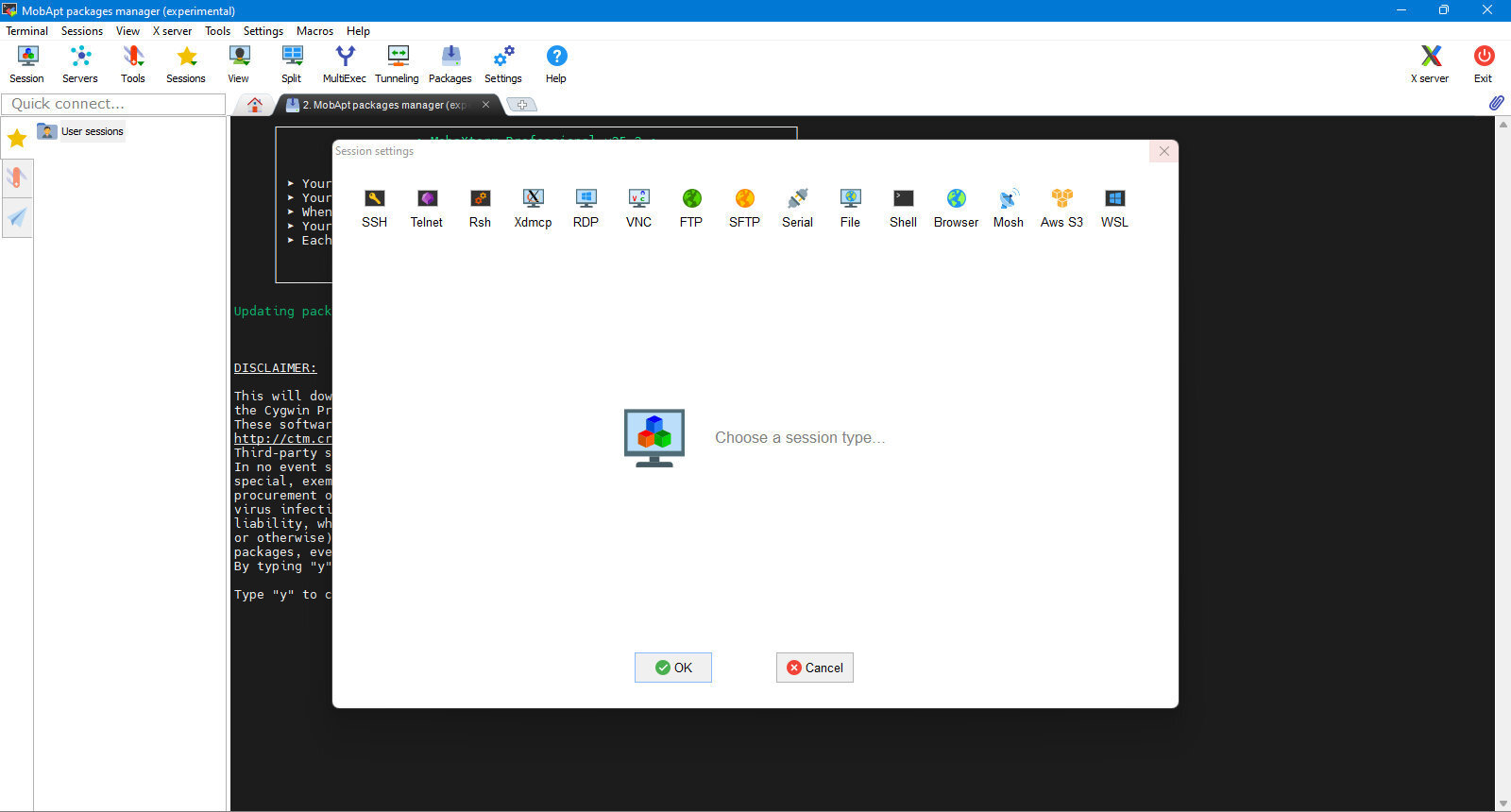Select Xdmcp session type
The image size is (1511, 812).
(533, 208)
